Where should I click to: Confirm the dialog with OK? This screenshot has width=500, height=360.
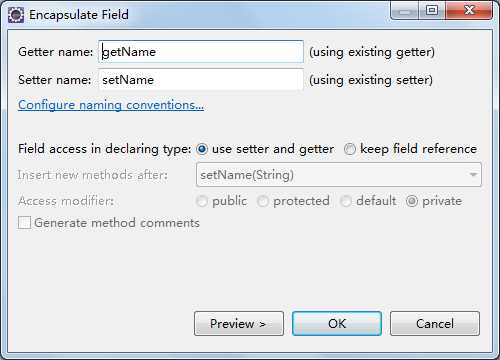337,324
